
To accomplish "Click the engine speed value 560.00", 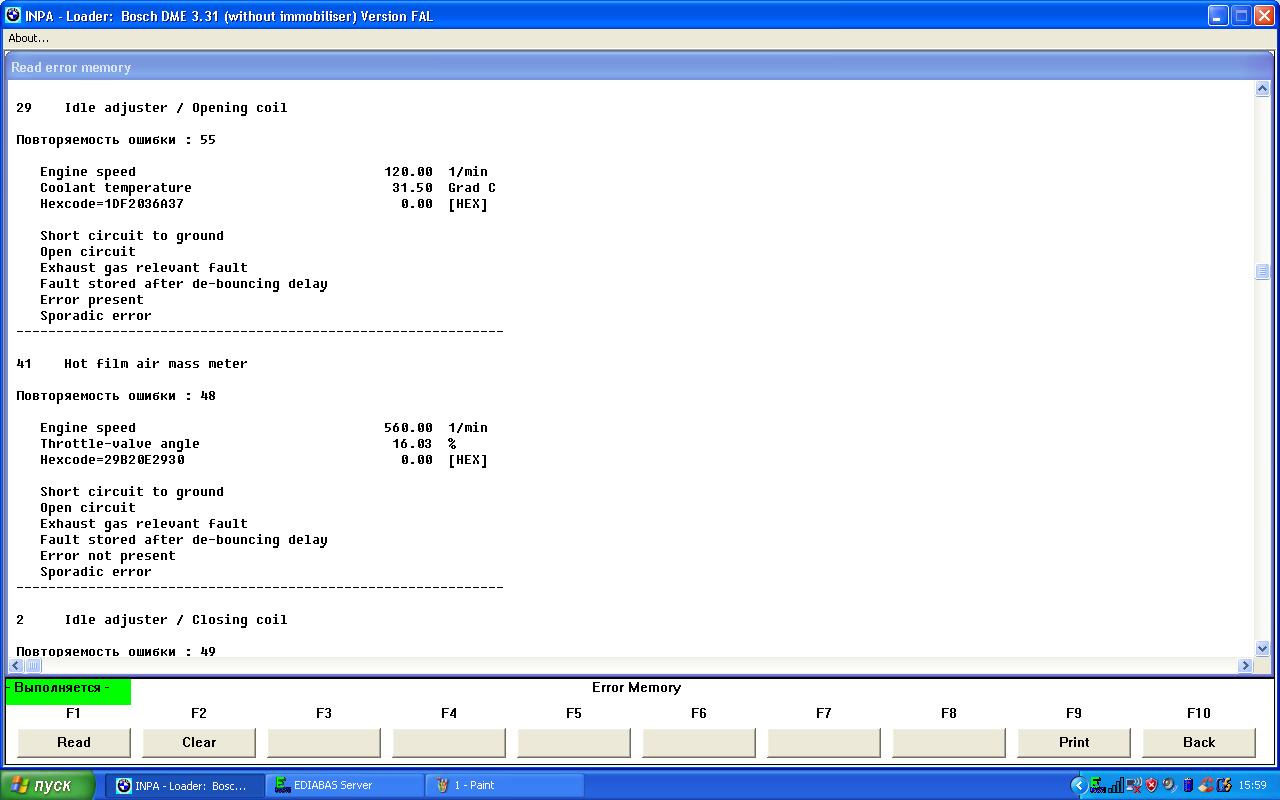I will (x=408, y=428).
